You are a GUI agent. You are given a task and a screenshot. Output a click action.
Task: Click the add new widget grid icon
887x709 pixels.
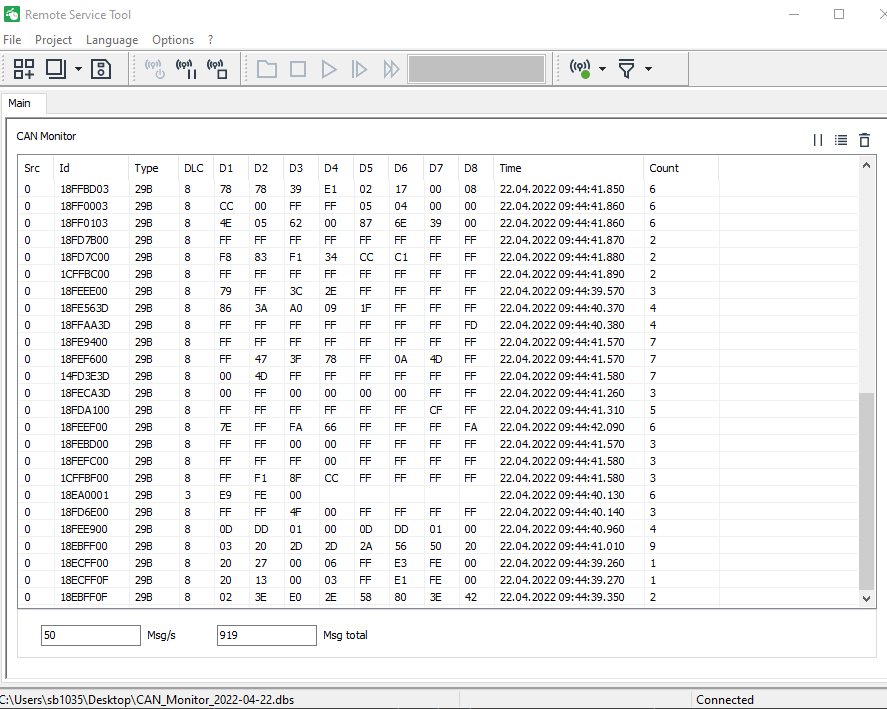(x=24, y=69)
